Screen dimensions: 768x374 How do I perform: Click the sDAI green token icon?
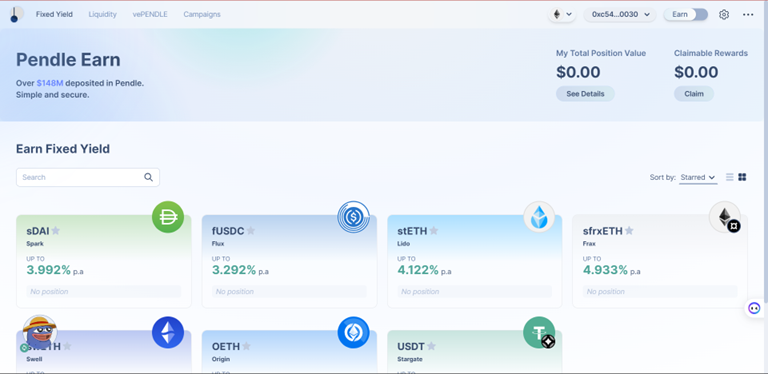pyautogui.click(x=168, y=217)
